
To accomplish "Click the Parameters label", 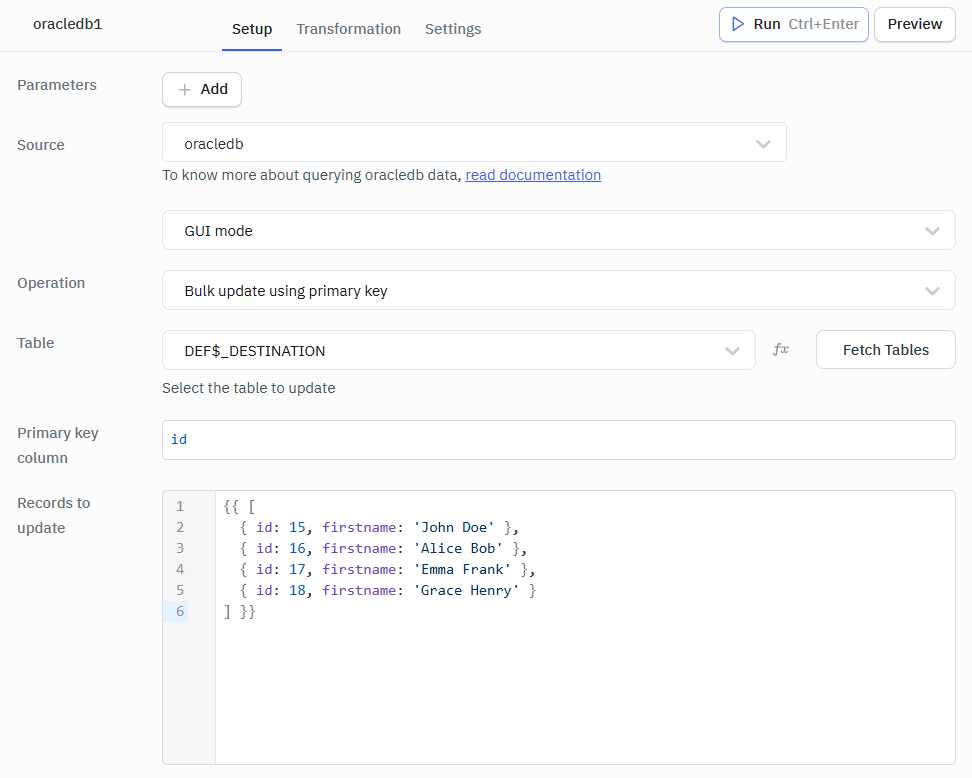I will coord(57,85).
